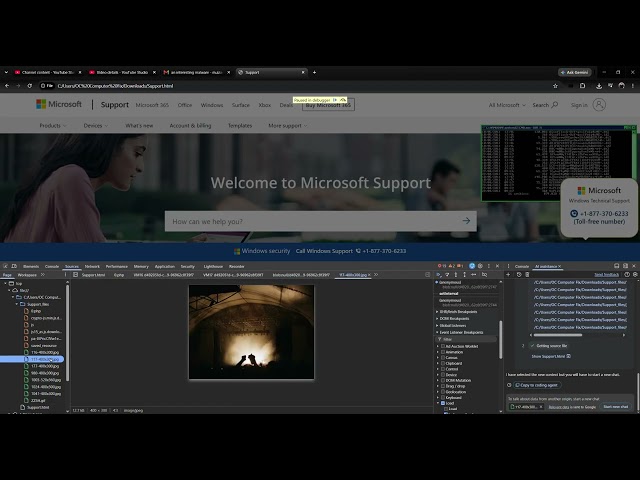Toggle the sources navigator sidebar icon

click(x=76, y=275)
